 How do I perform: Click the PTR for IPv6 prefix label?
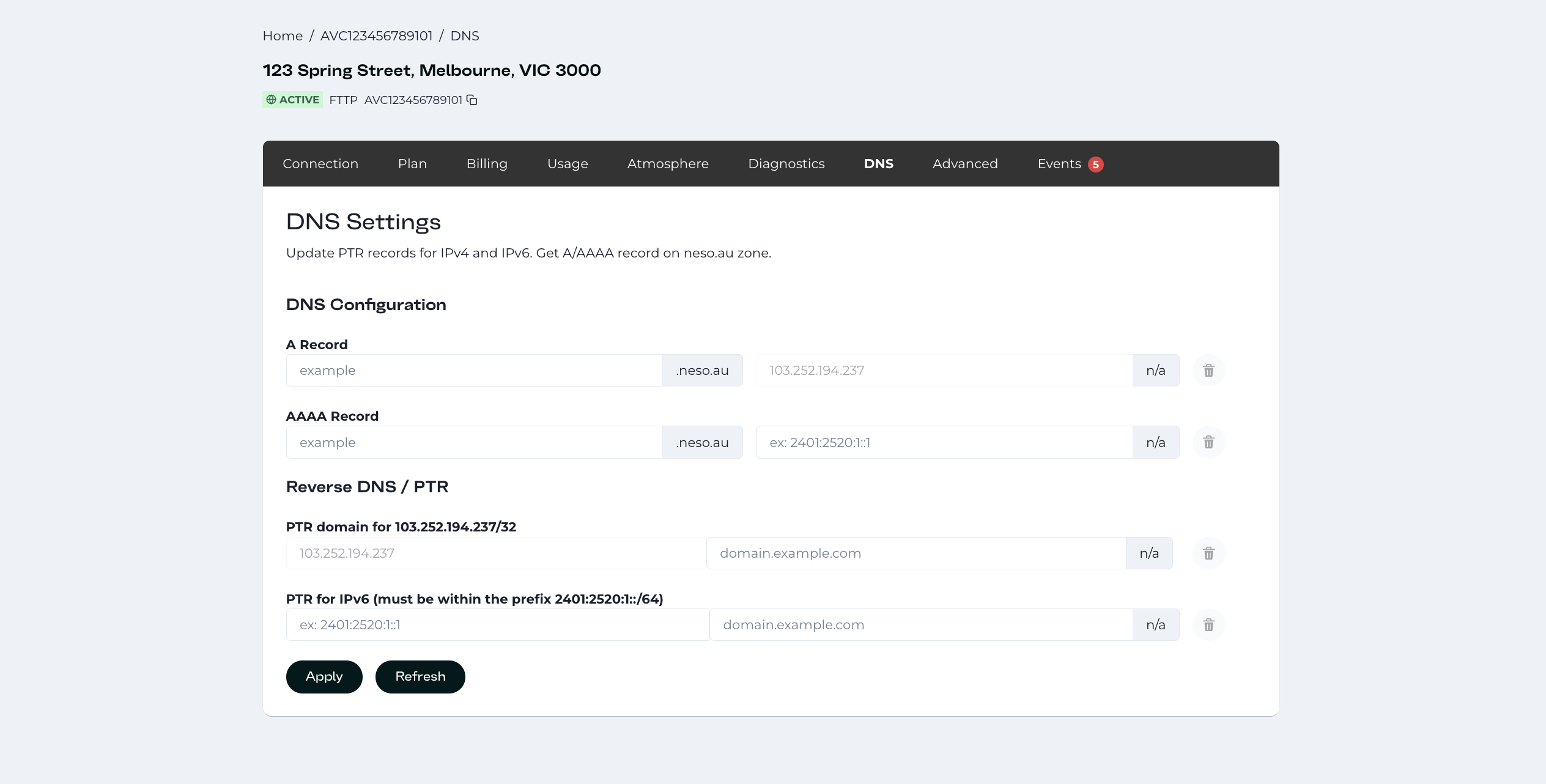(x=475, y=599)
